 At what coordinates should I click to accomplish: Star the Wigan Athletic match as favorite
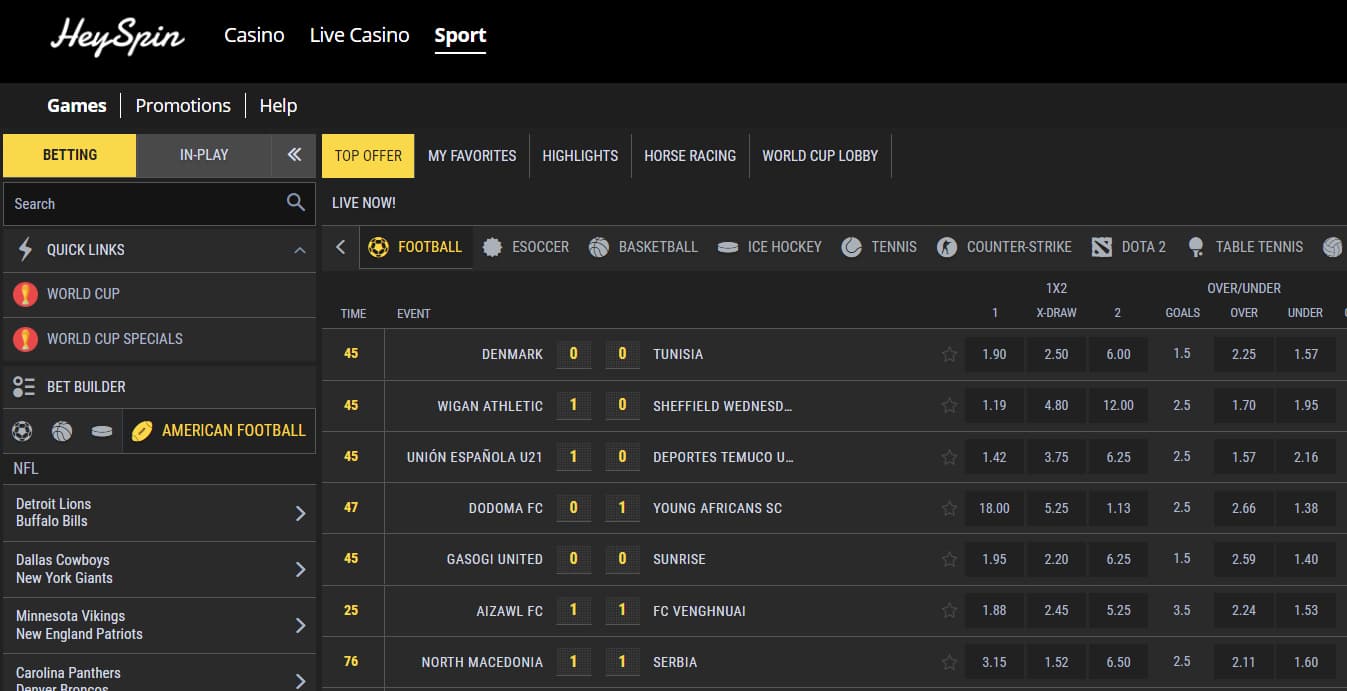click(949, 406)
